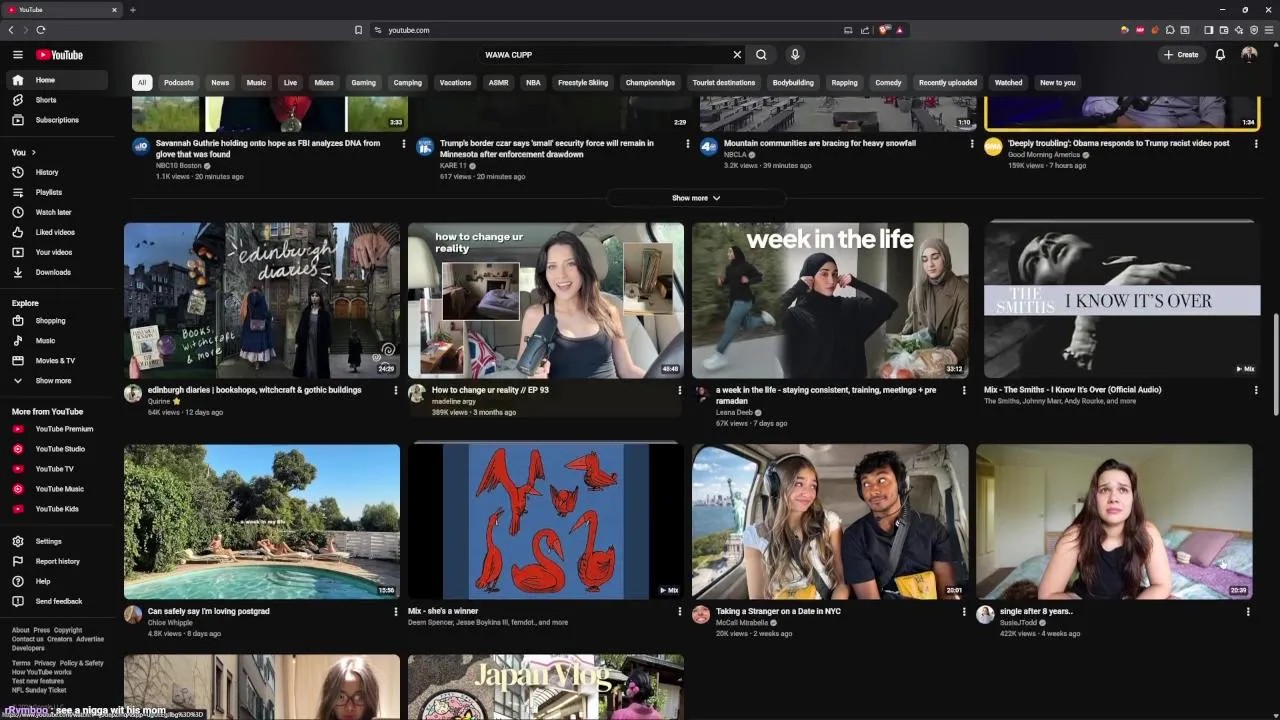Open the madeline argy channel link
This screenshot has height=720, width=1280.
click(x=454, y=401)
